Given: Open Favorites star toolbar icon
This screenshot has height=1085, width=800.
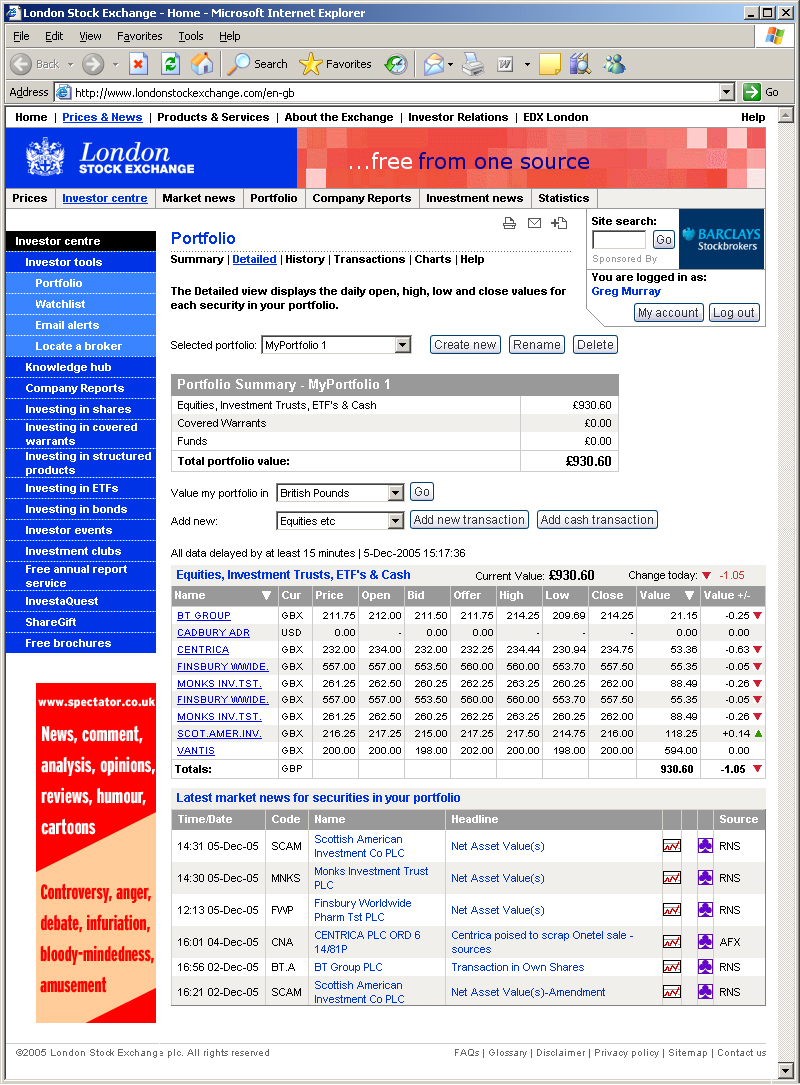Looking at the screenshot, I should pyautogui.click(x=311, y=64).
